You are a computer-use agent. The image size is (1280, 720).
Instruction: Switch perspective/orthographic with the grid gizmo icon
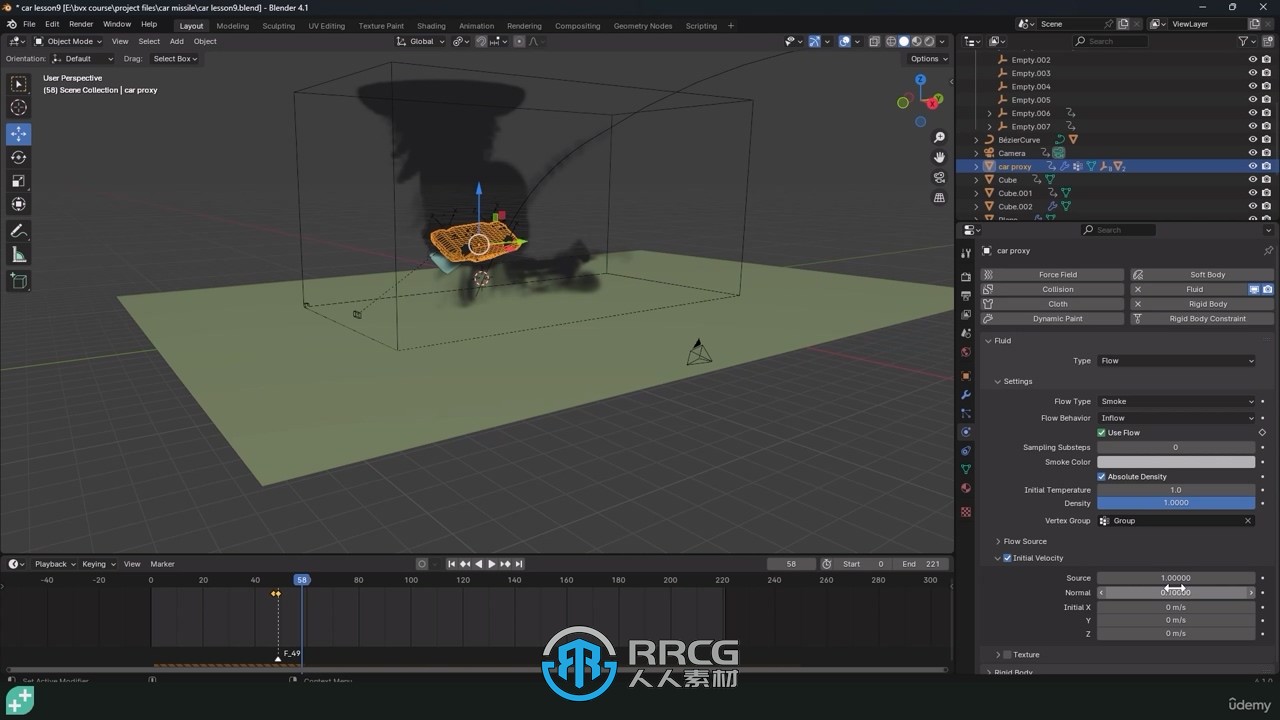(x=939, y=198)
